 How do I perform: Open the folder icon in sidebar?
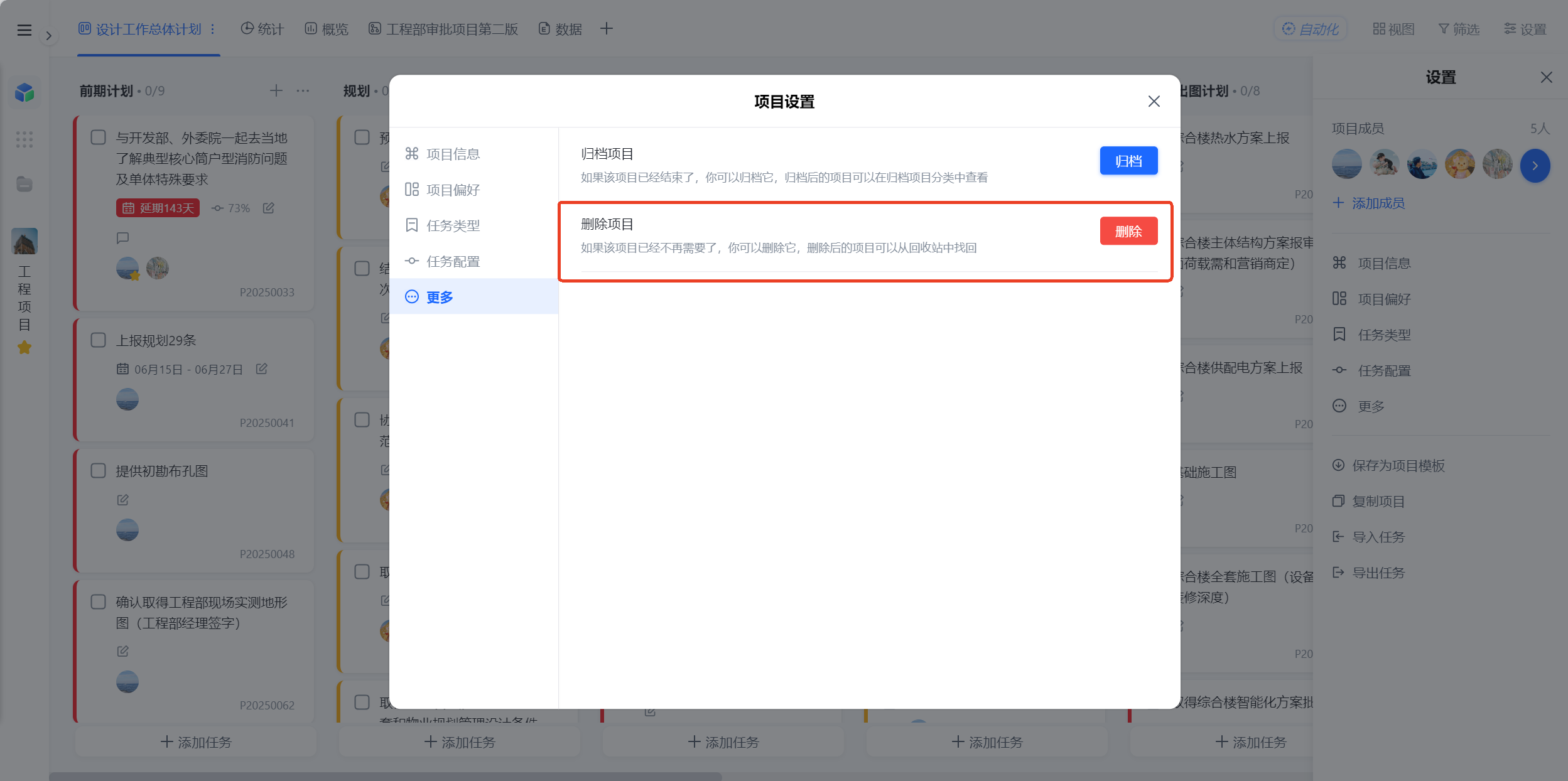coord(24,184)
